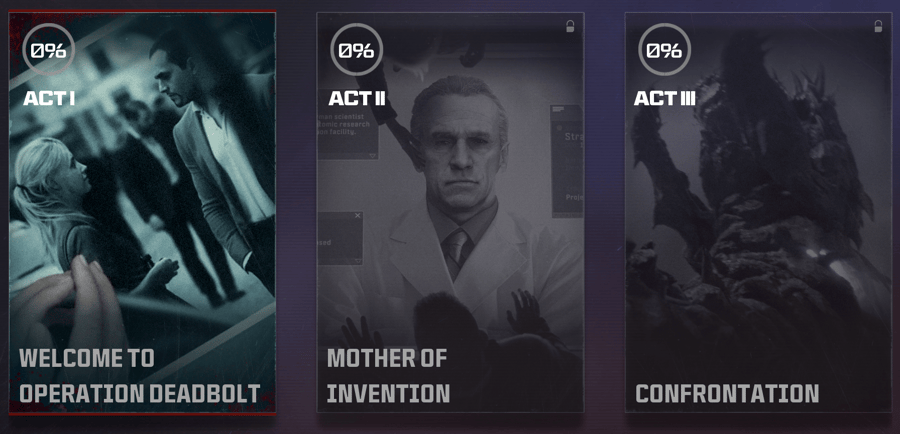This screenshot has width=900, height=434.
Task: Select the ACT II label
Action: click(357, 99)
